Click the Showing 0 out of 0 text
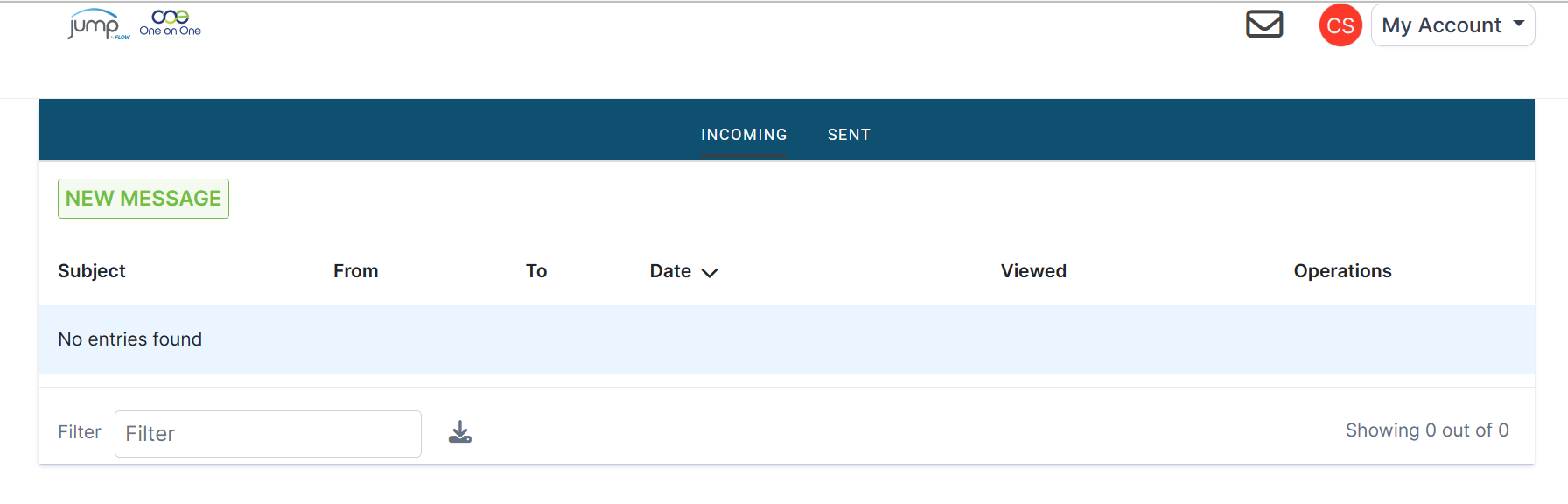The height and width of the screenshot is (504, 1568). [x=1427, y=430]
